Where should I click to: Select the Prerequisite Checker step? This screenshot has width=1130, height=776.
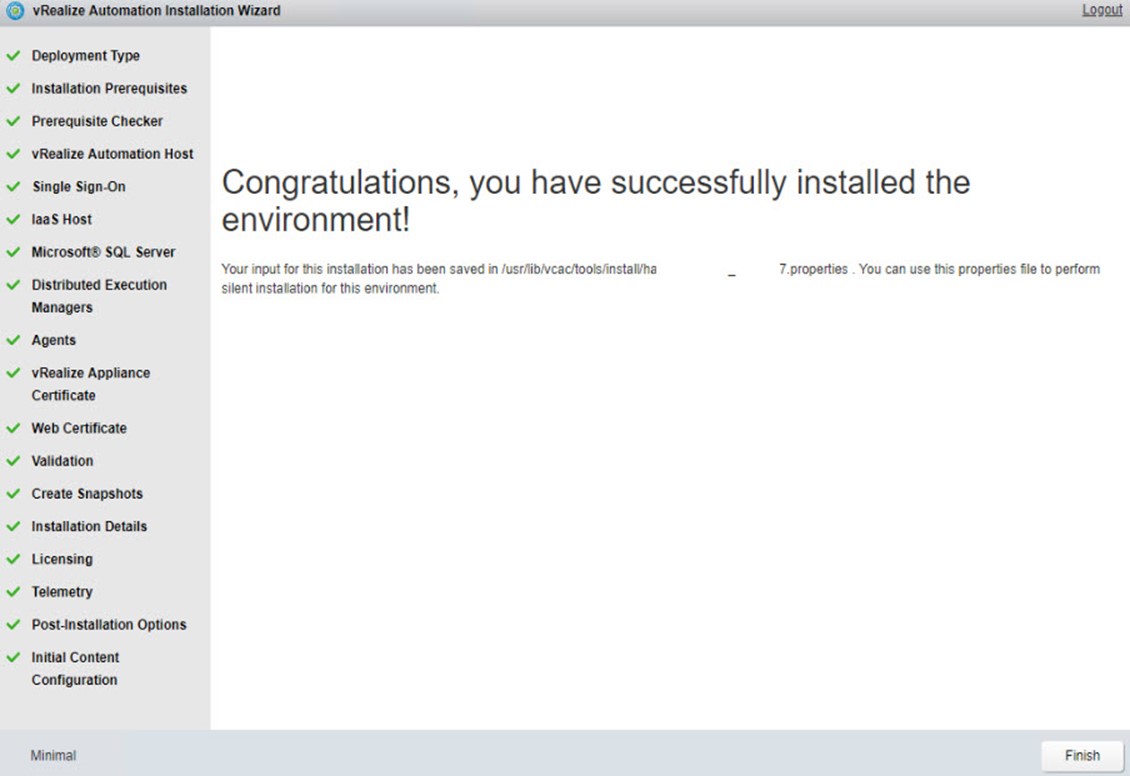point(97,121)
